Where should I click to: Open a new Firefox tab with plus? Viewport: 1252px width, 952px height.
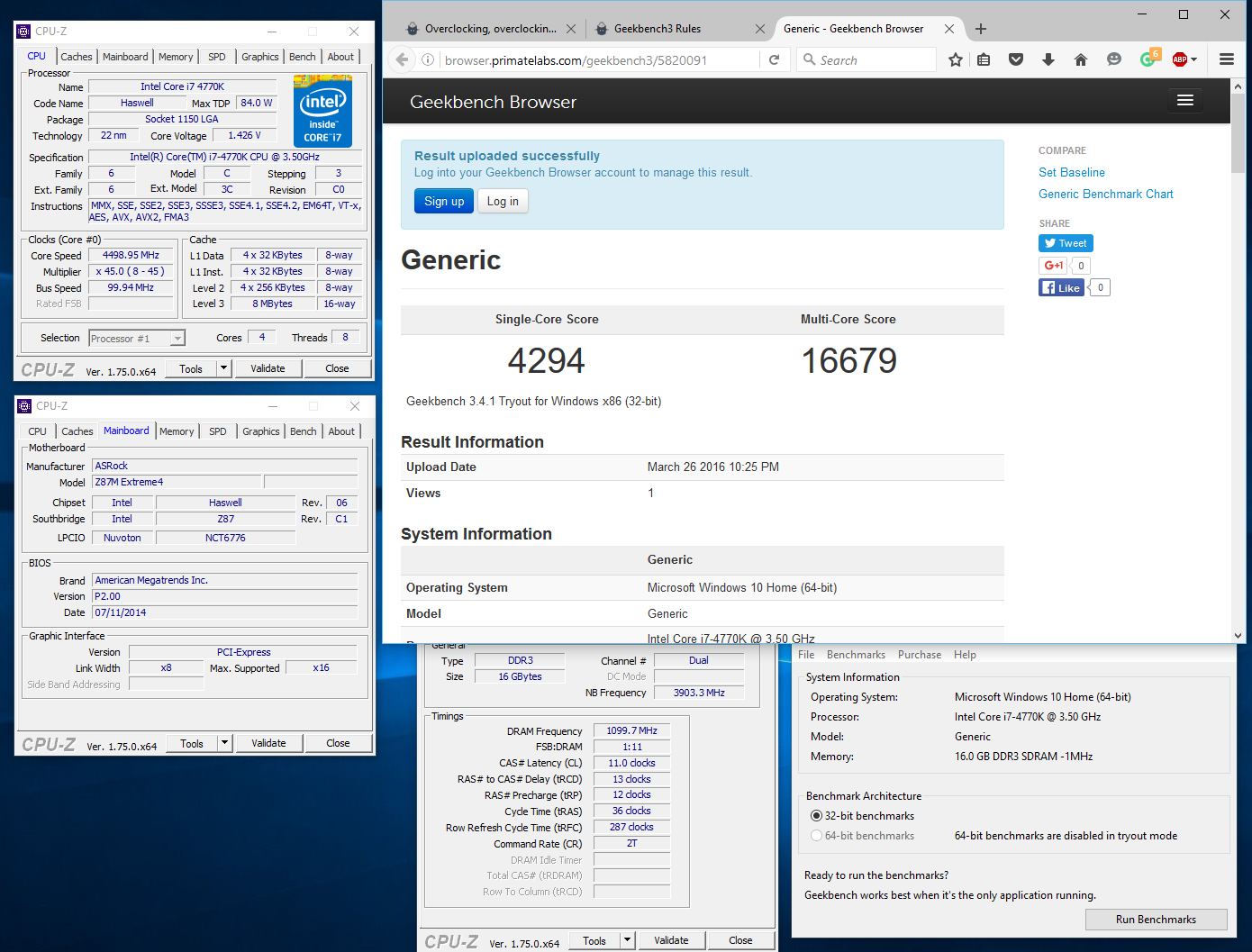(x=981, y=29)
